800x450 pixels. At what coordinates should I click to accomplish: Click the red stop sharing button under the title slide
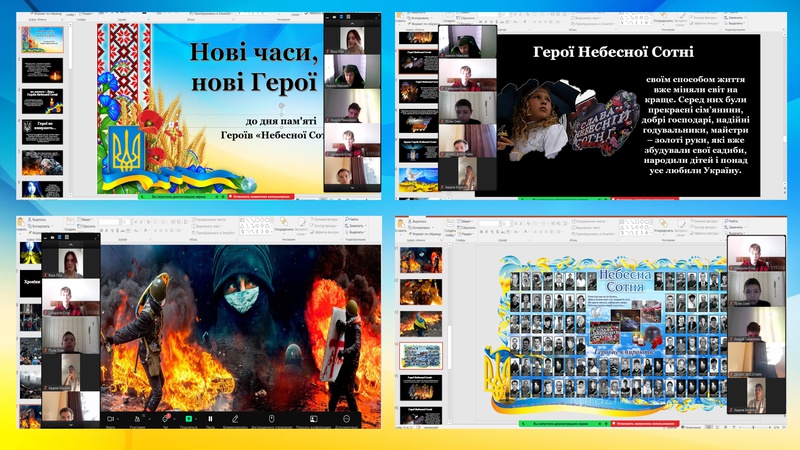click(261, 196)
